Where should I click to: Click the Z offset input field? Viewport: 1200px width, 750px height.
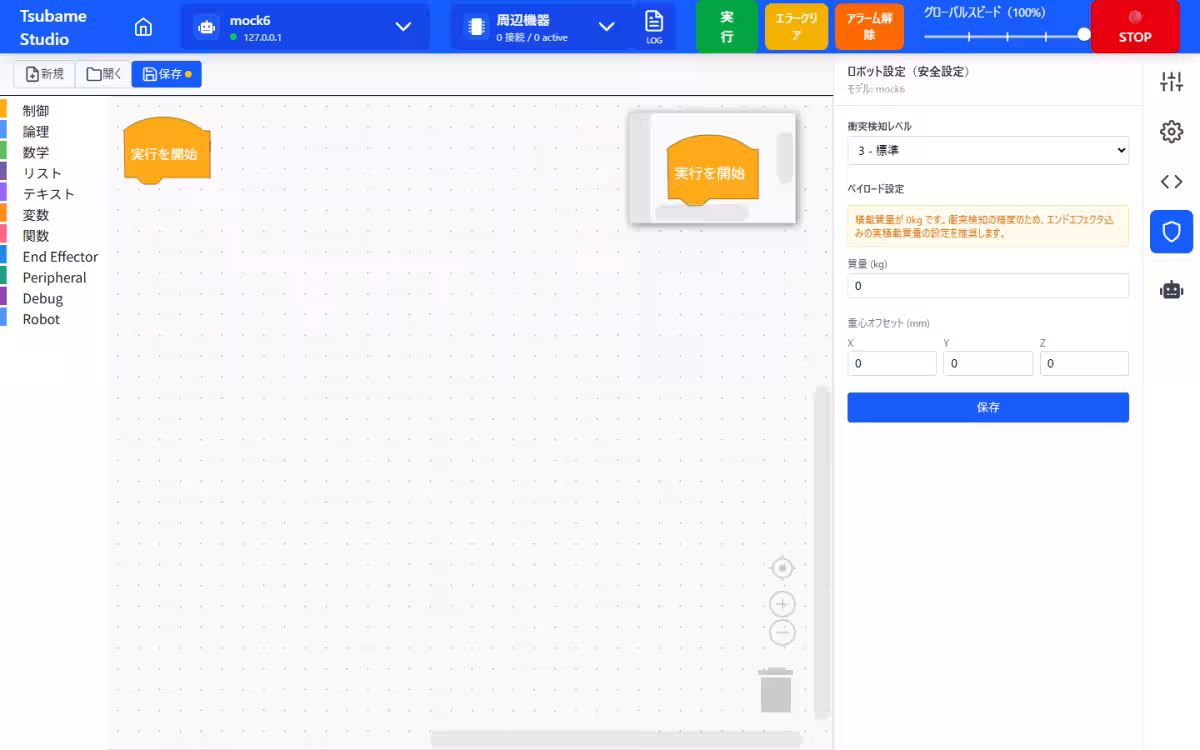[x=1084, y=364]
